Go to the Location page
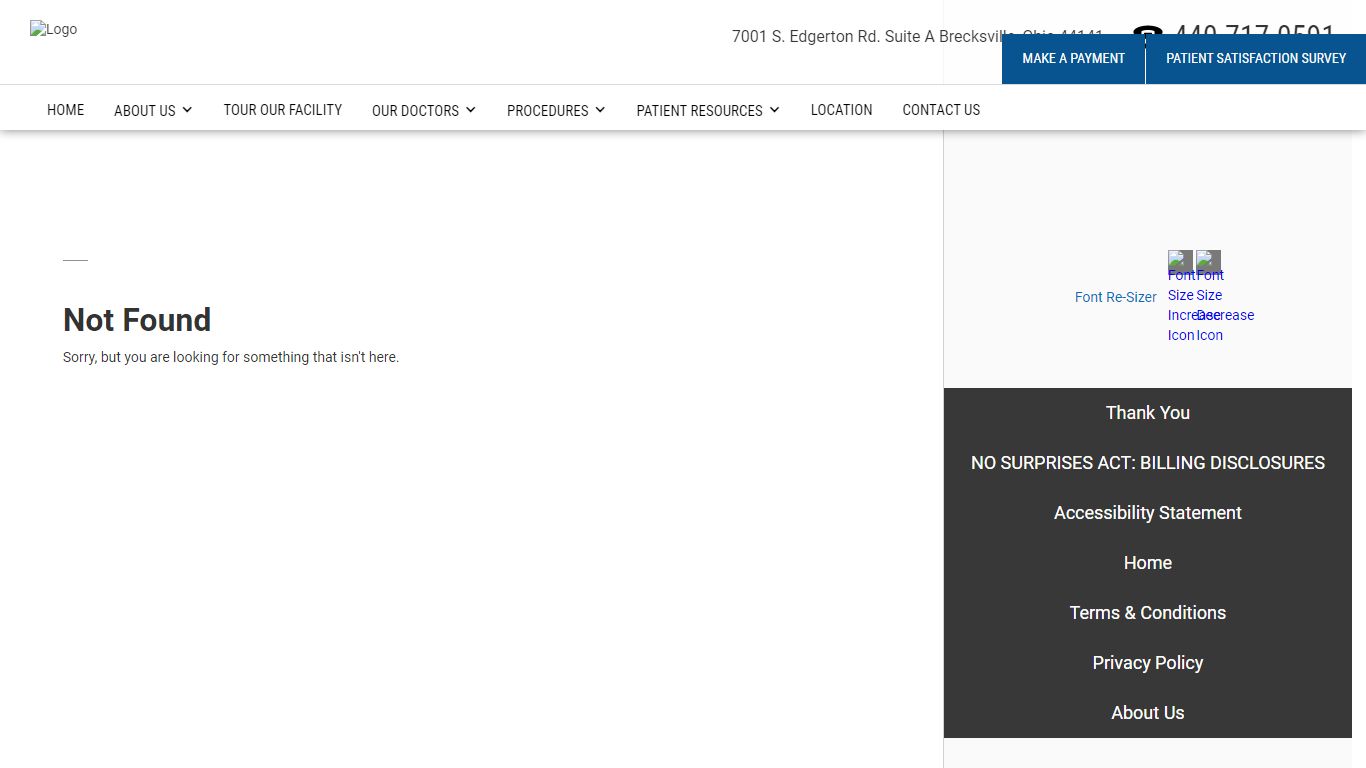The width and height of the screenshot is (1366, 768). click(x=841, y=110)
